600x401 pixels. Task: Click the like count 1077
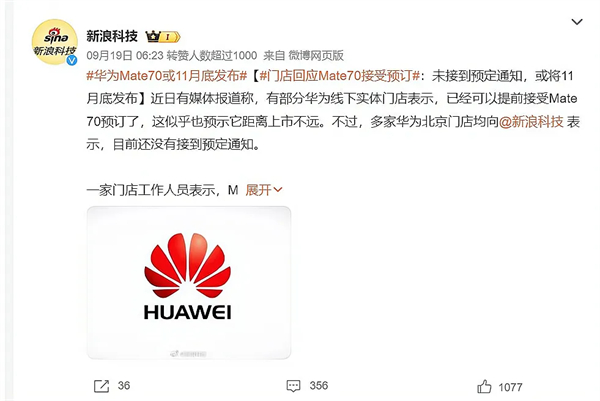click(x=510, y=387)
